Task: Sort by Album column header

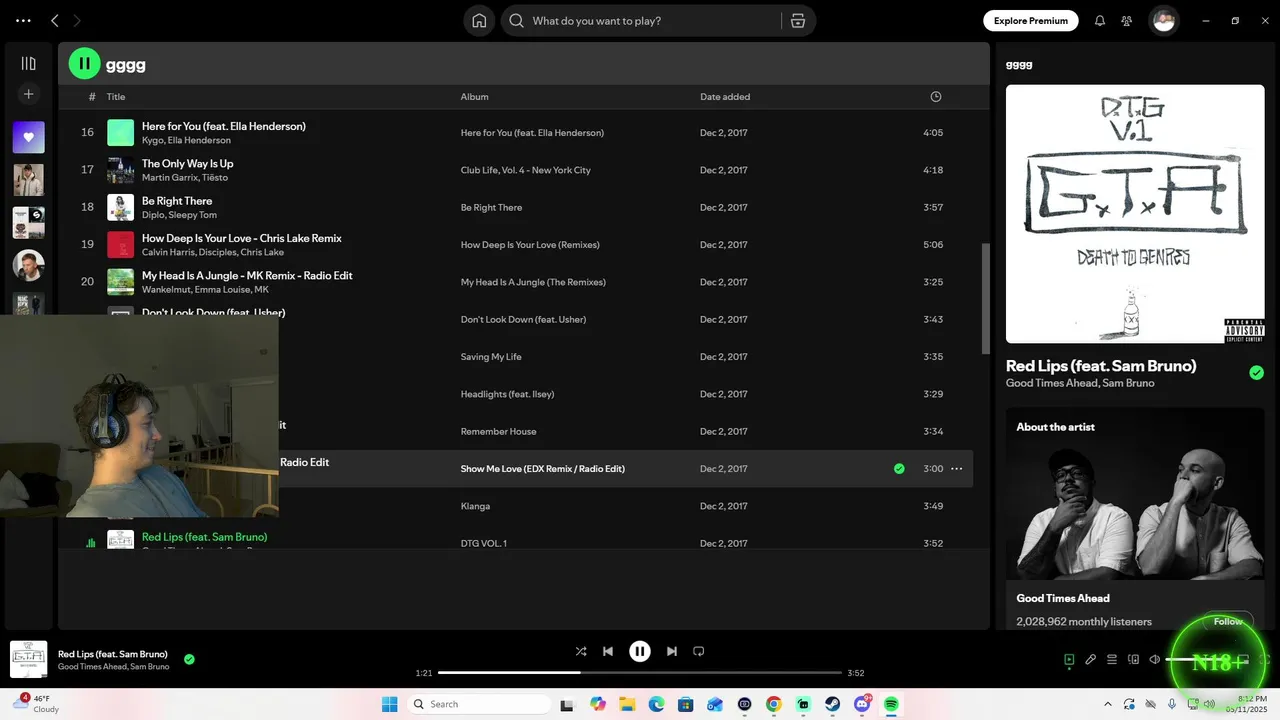Action: [x=474, y=97]
